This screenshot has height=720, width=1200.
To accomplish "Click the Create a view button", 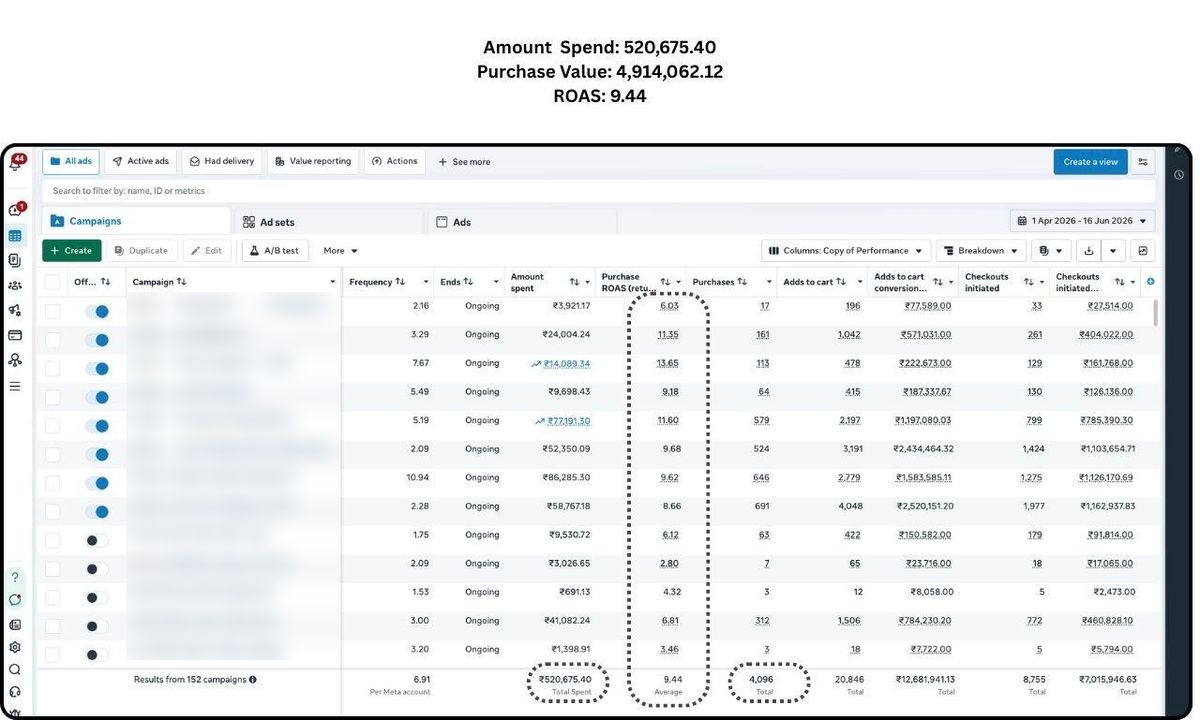I will click(x=1090, y=162).
